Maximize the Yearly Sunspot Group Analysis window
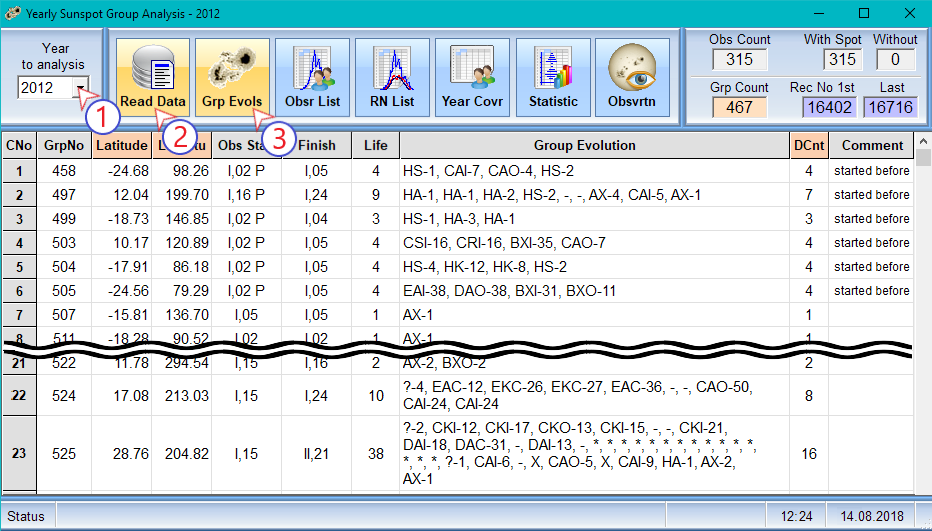Image resolution: width=932 pixels, height=531 pixels. (x=864, y=13)
